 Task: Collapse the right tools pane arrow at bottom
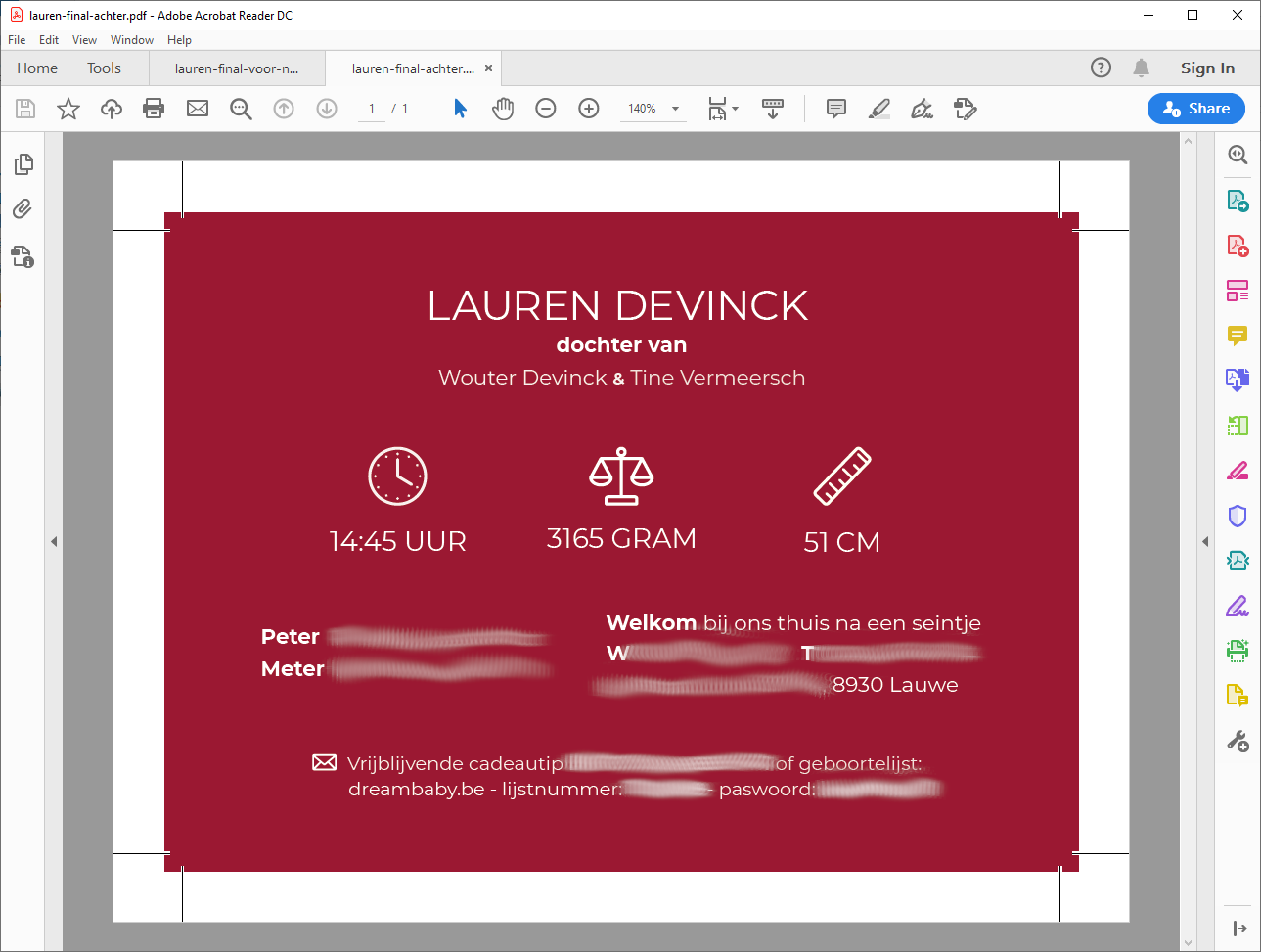tap(1239, 929)
